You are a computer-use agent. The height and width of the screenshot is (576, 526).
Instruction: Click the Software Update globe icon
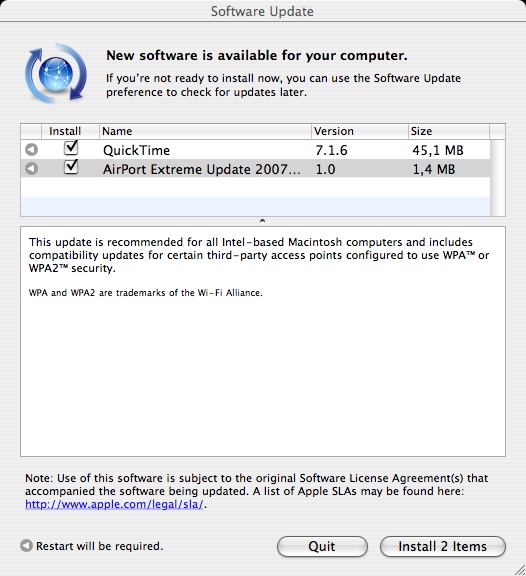(56, 73)
